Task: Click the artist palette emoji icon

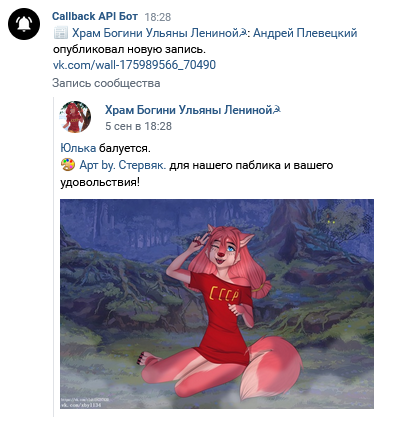Action: [68, 165]
